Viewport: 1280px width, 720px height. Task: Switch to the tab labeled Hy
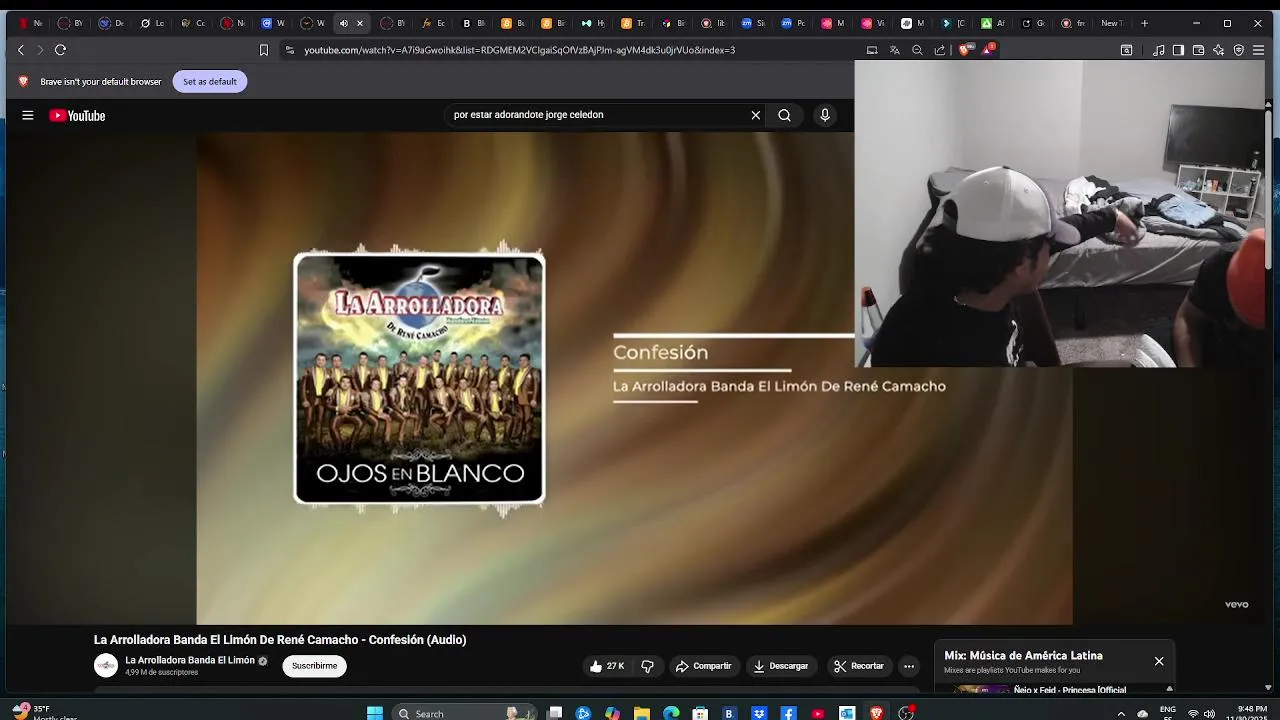click(593, 23)
